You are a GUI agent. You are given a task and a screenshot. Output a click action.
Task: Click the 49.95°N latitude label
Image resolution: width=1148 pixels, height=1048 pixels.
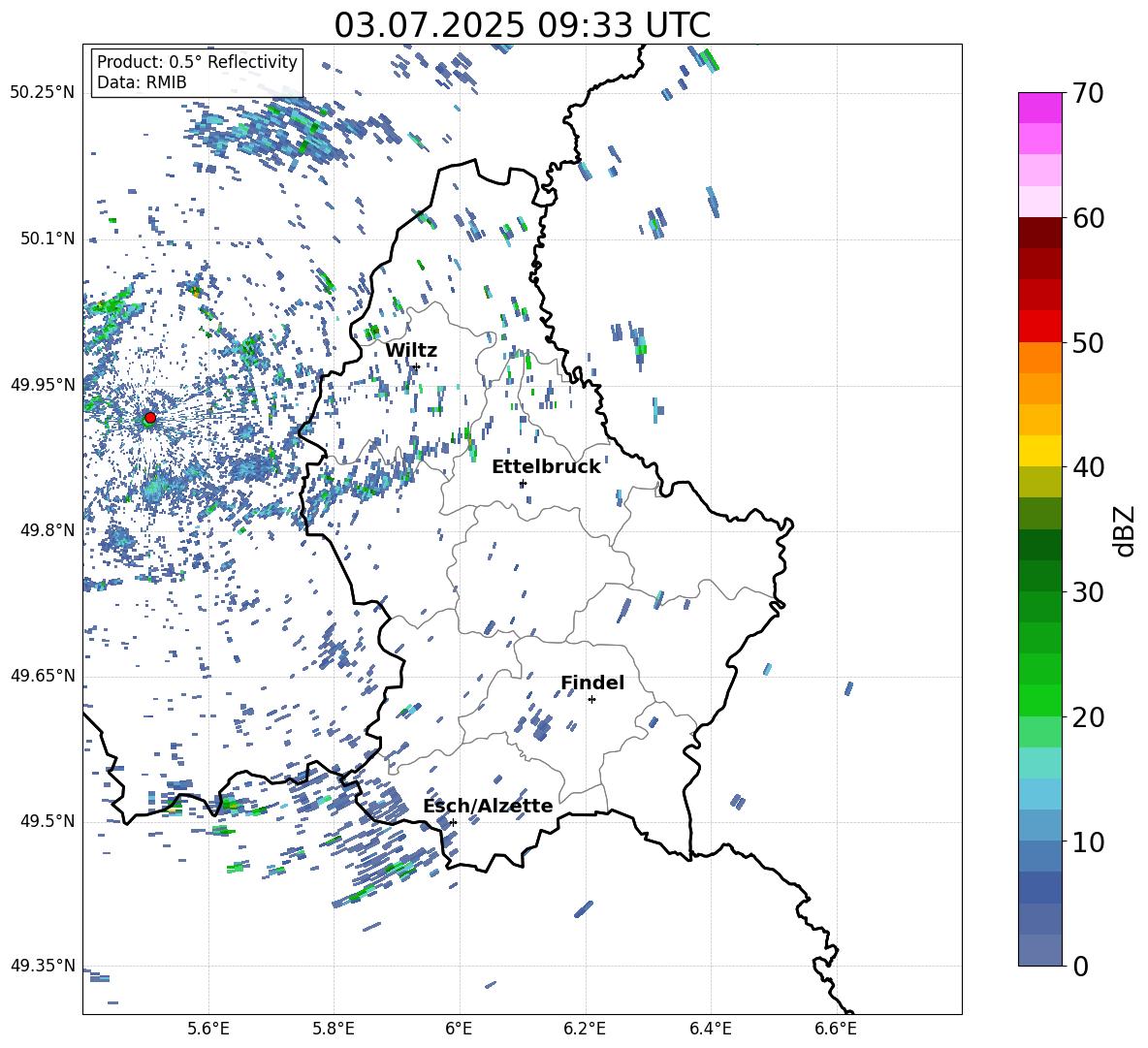43,384
